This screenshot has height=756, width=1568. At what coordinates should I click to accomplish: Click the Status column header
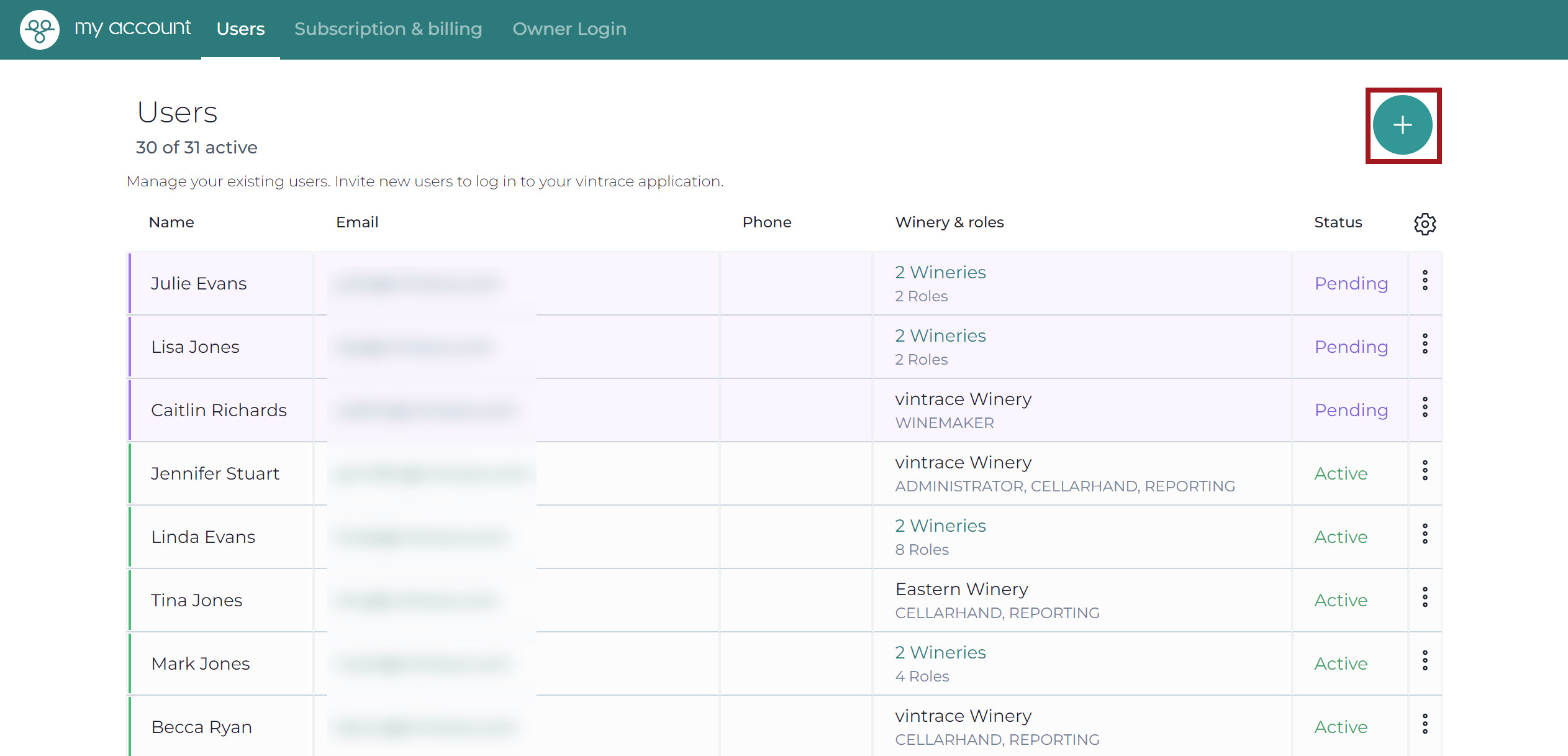point(1338,222)
